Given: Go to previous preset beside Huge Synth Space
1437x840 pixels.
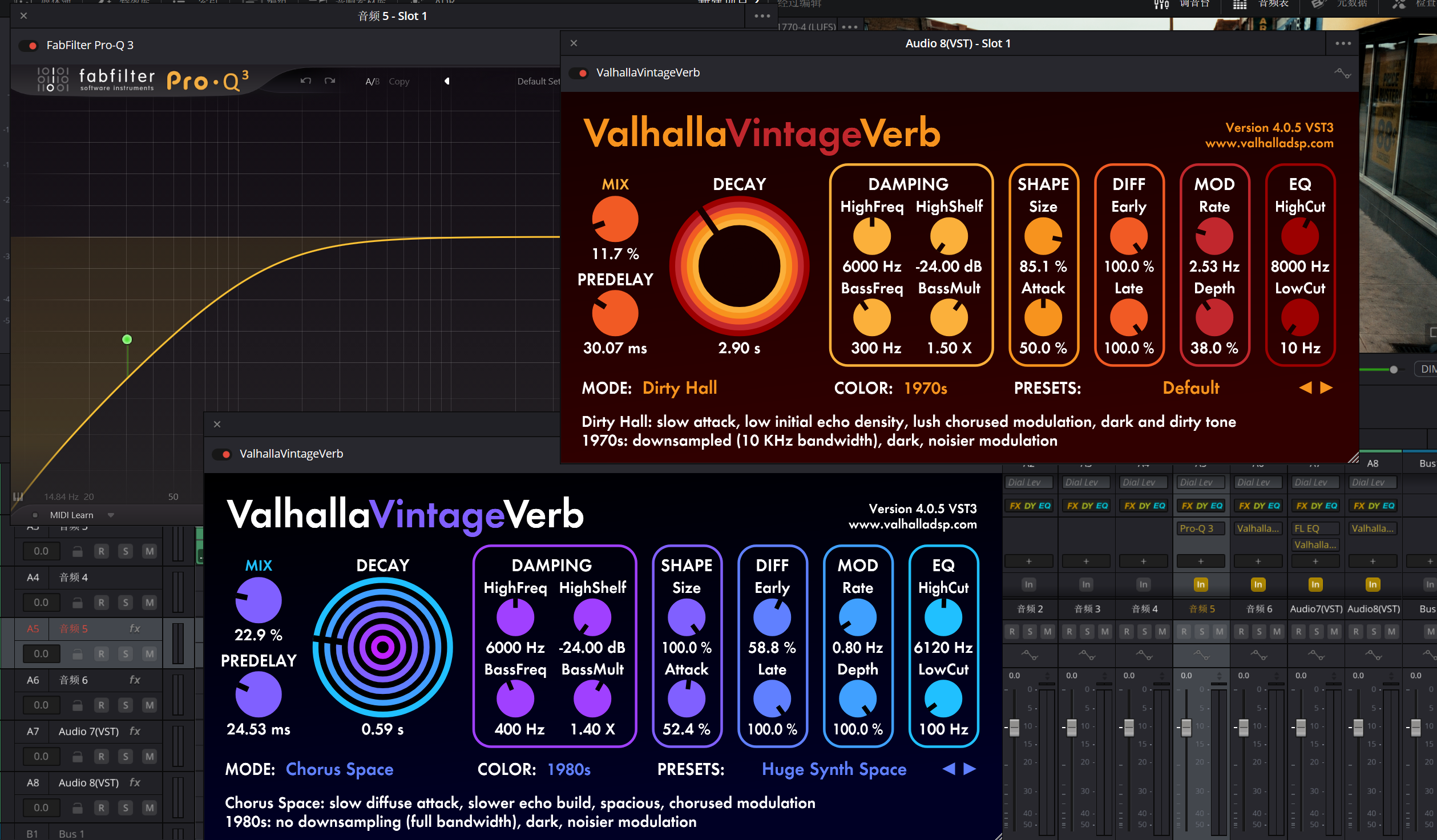Looking at the screenshot, I should 948,769.
